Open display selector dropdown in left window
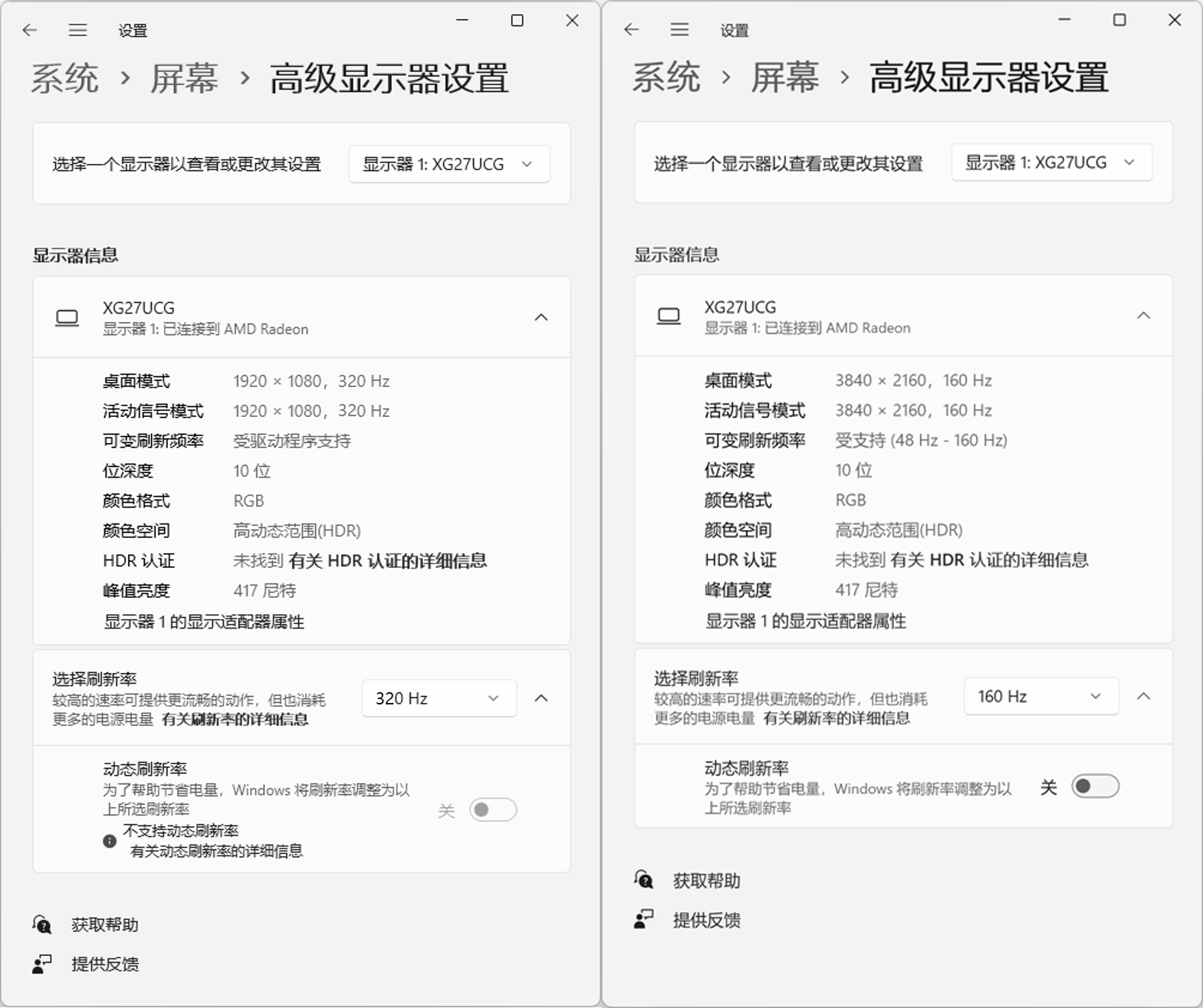1203x1008 pixels. click(x=449, y=164)
